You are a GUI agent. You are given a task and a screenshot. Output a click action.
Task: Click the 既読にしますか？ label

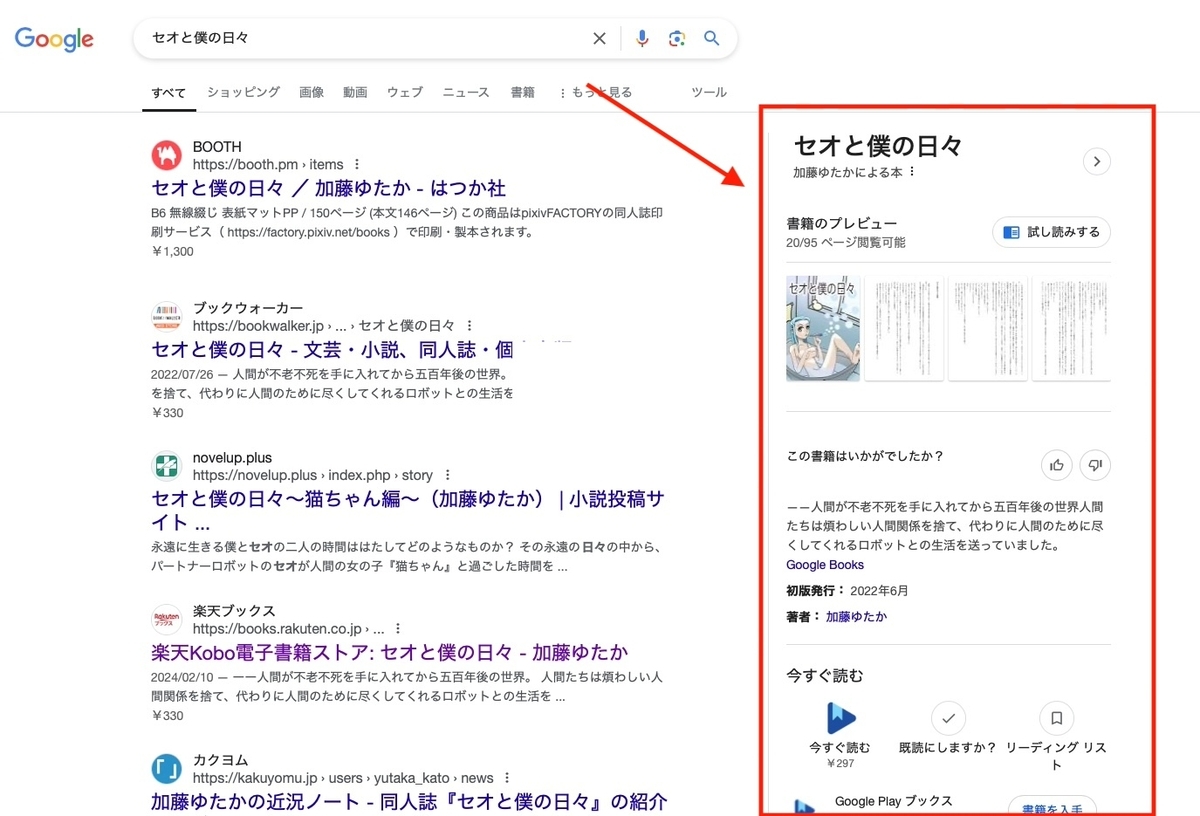click(948, 748)
